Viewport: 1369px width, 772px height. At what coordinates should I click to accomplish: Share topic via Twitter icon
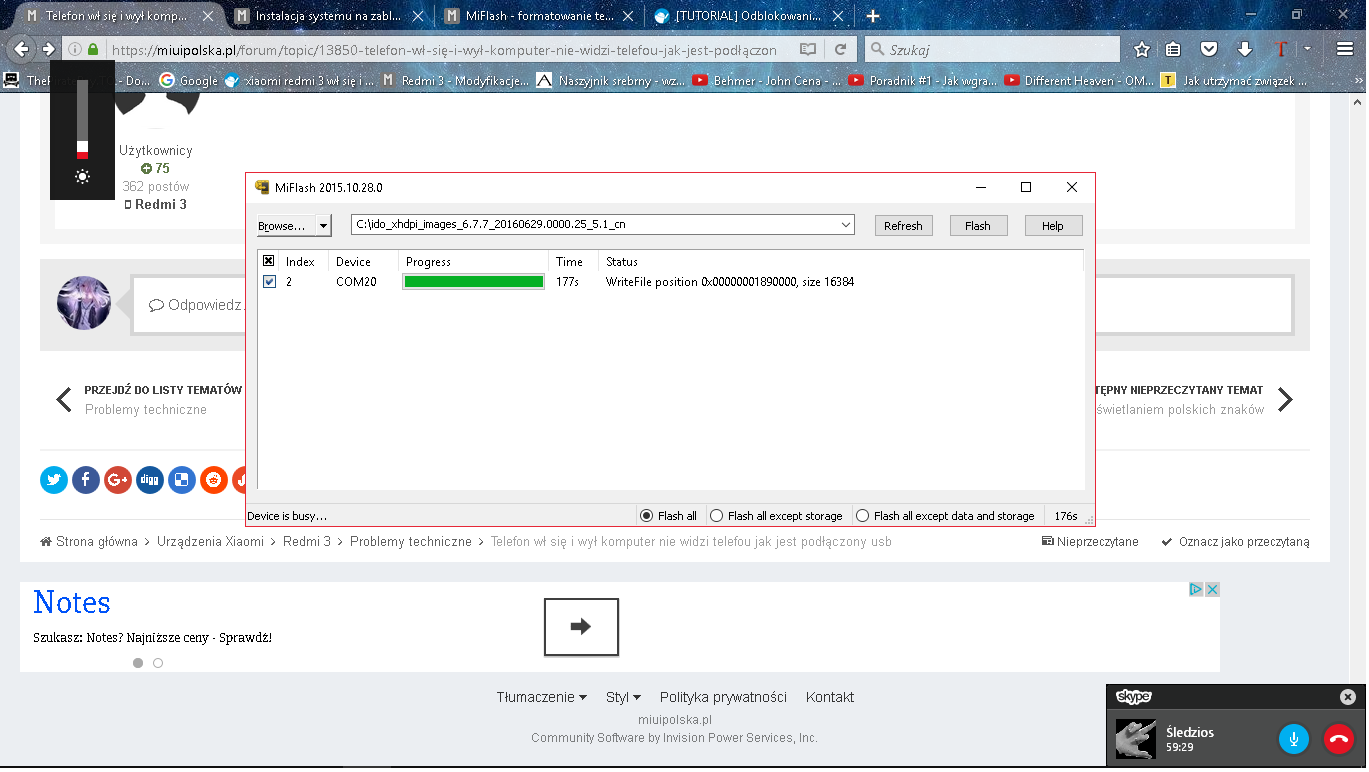tap(54, 480)
